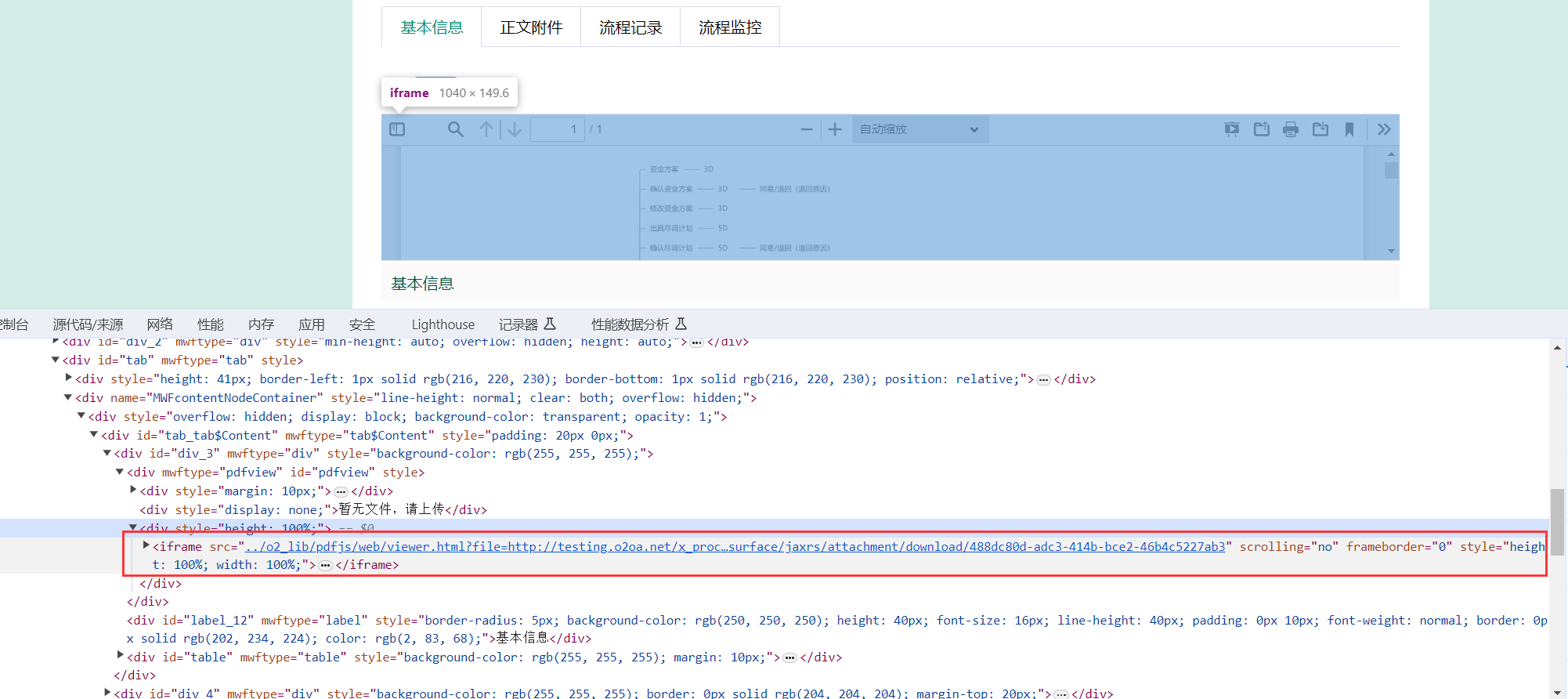Switch to the 正文附件 tab
Screen dimensions: 1568x699
[x=531, y=27]
